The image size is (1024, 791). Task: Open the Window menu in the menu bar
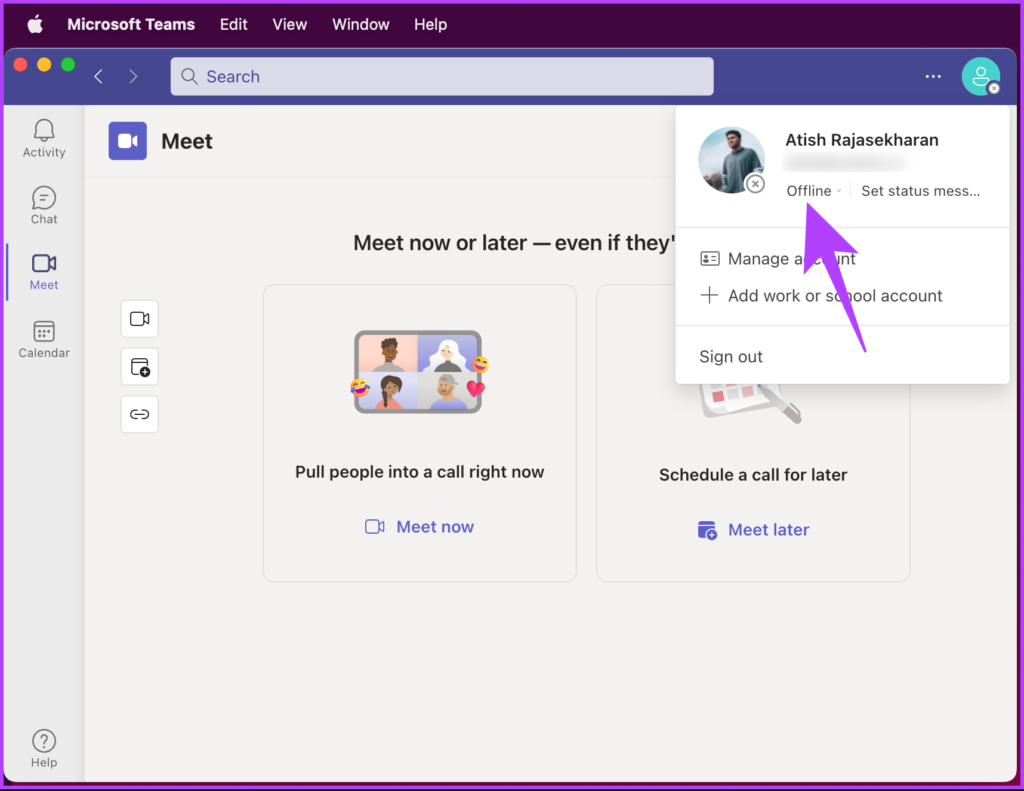(360, 24)
